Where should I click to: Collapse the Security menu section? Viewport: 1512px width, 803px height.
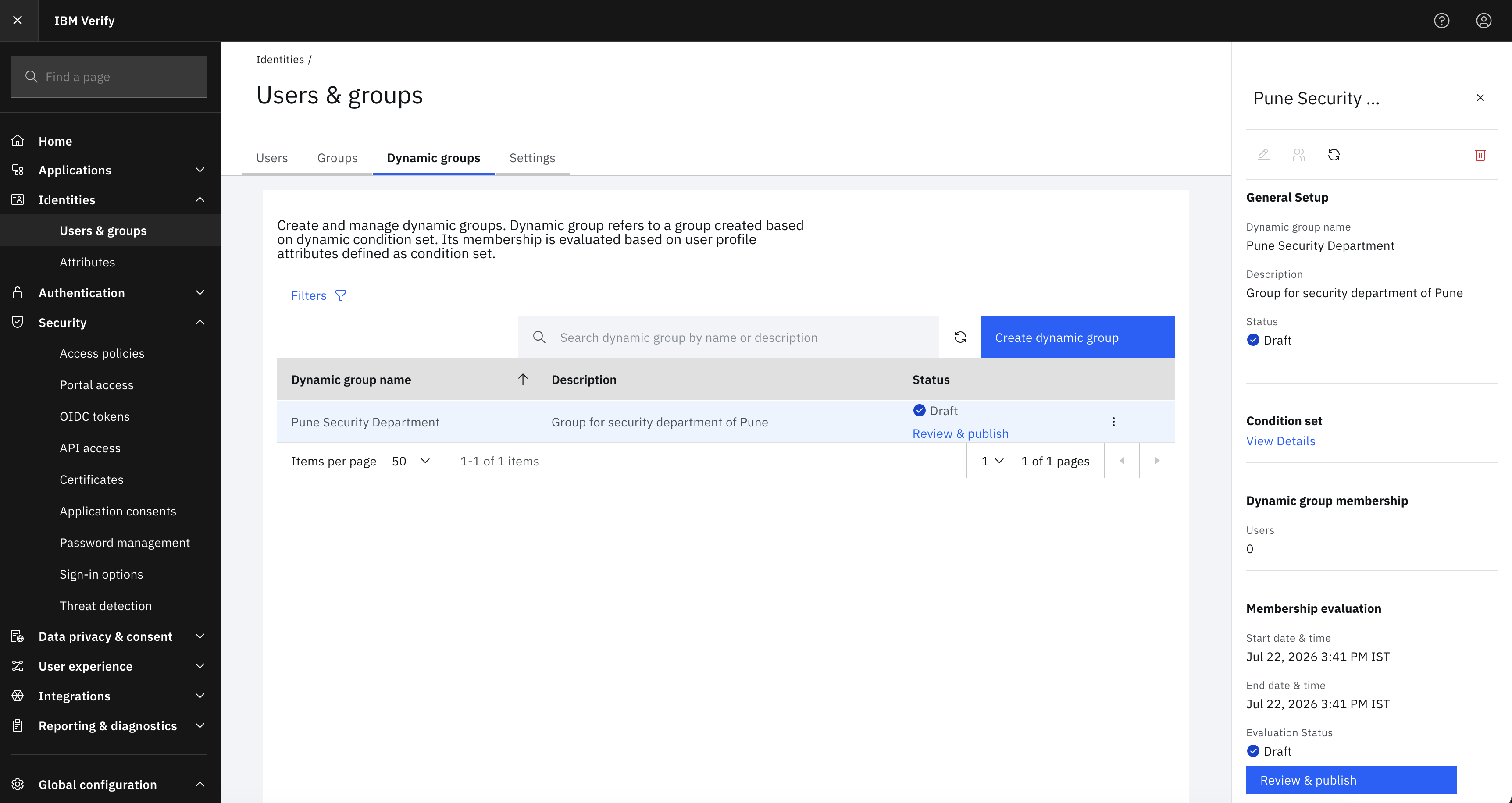point(200,322)
